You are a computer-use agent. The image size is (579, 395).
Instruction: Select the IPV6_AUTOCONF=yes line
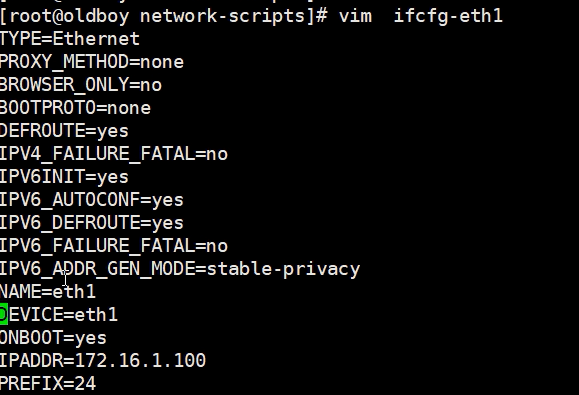coord(92,200)
